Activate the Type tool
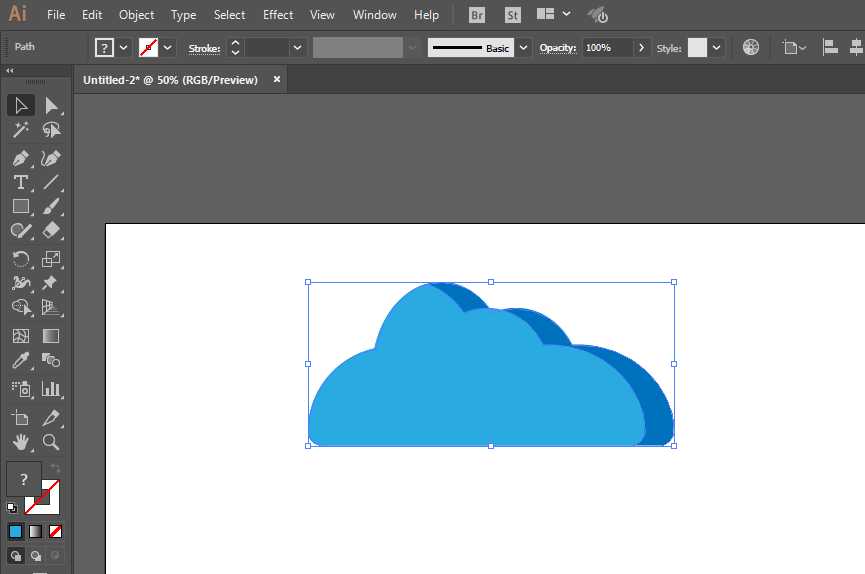This screenshot has width=865, height=574. (20, 182)
